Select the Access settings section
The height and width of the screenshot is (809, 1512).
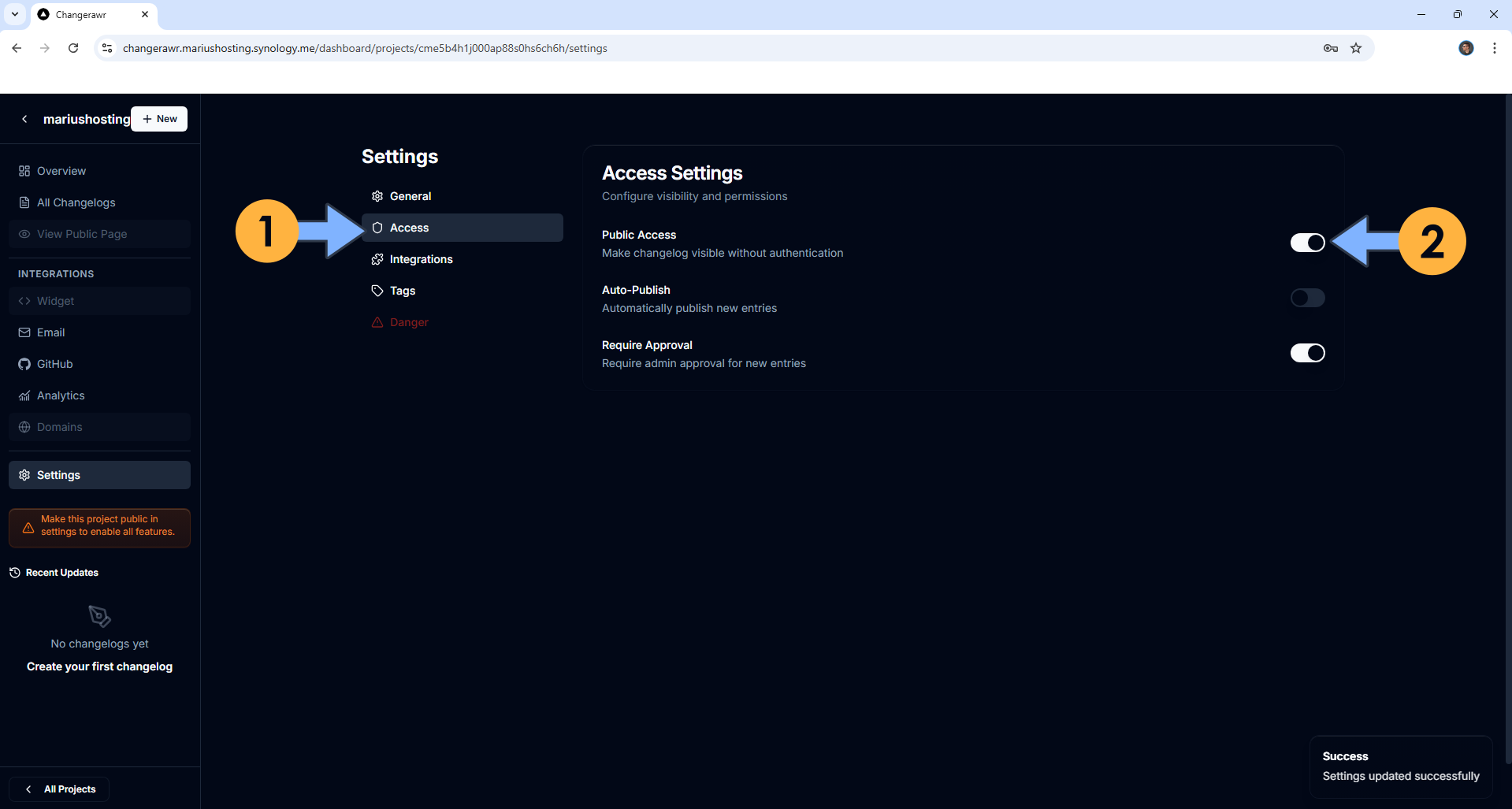[x=462, y=228]
